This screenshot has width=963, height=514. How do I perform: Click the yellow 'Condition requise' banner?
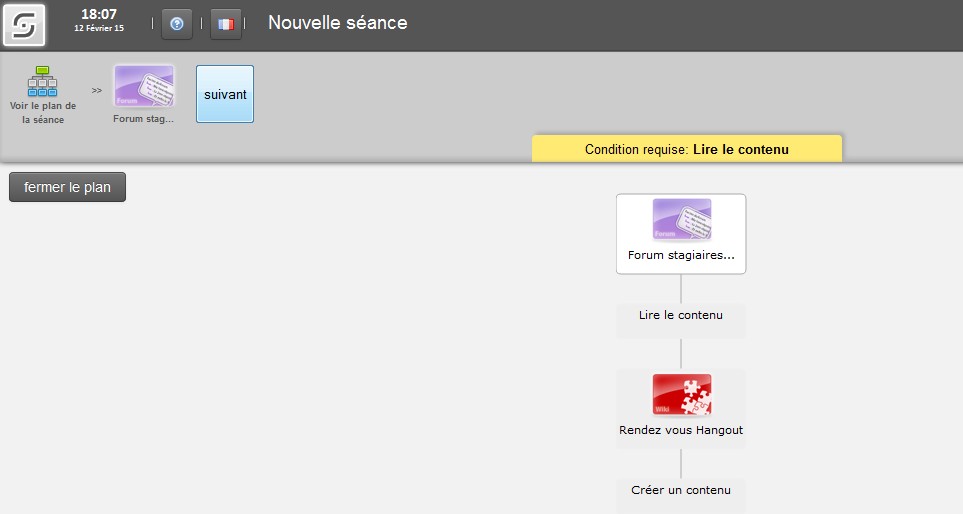tap(687, 149)
